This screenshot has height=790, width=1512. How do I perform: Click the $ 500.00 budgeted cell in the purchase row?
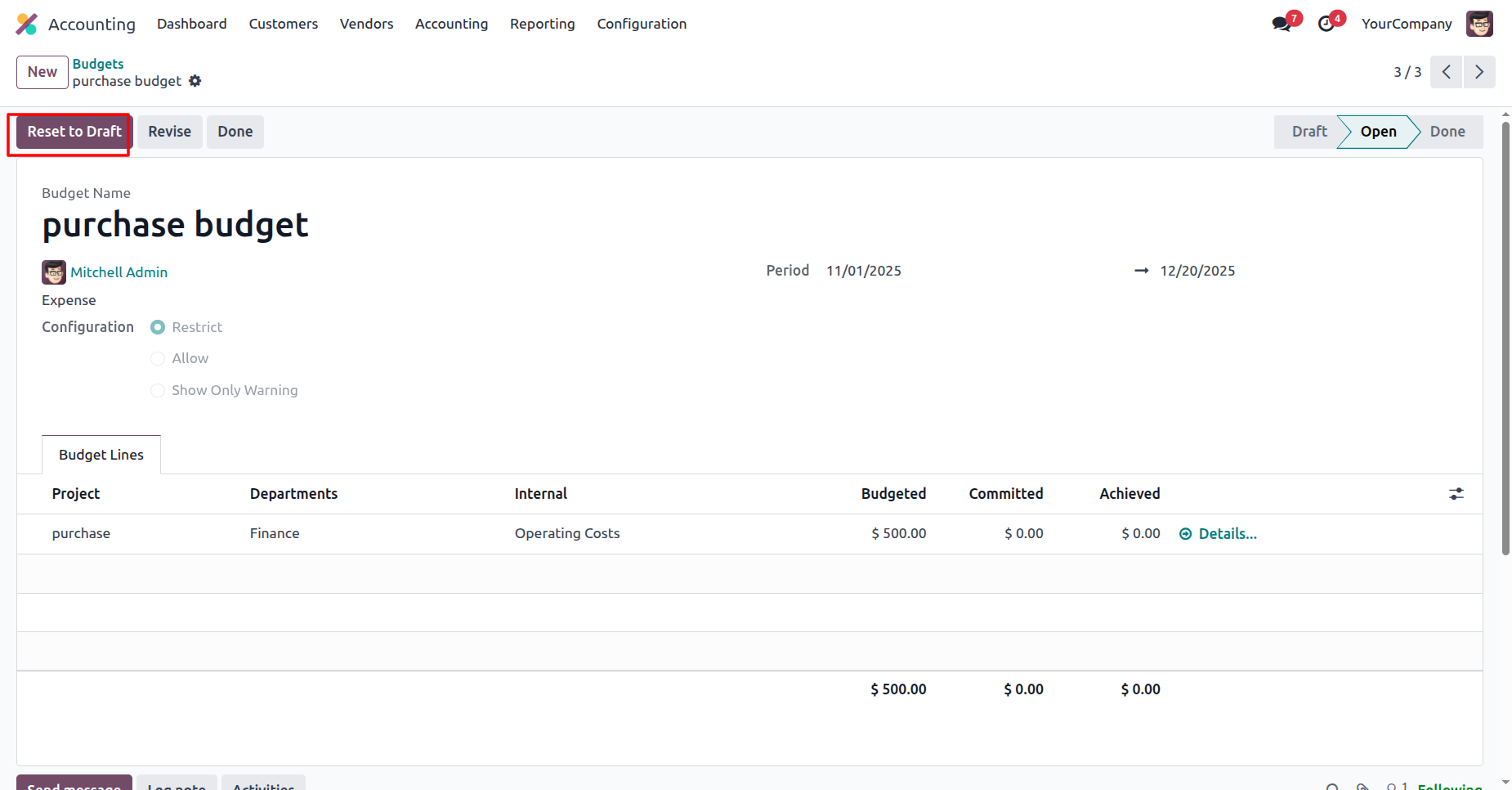point(899,534)
